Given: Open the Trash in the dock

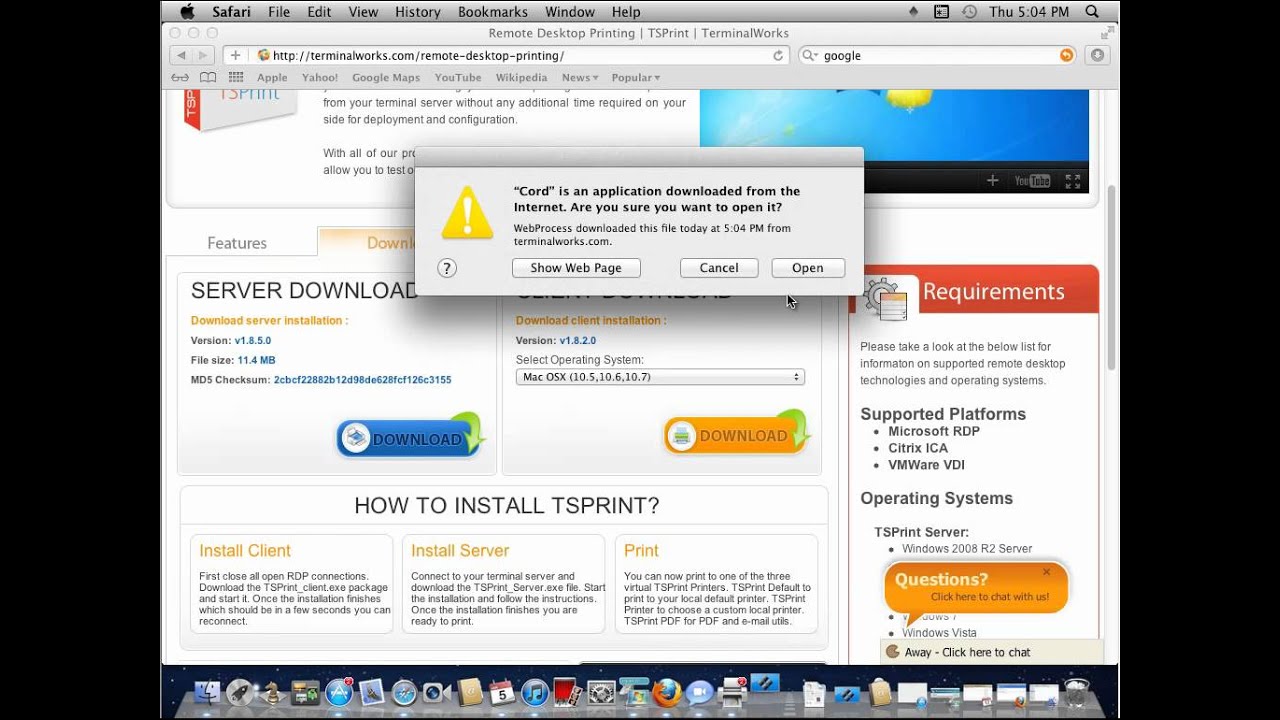Looking at the screenshot, I should click(x=1076, y=692).
